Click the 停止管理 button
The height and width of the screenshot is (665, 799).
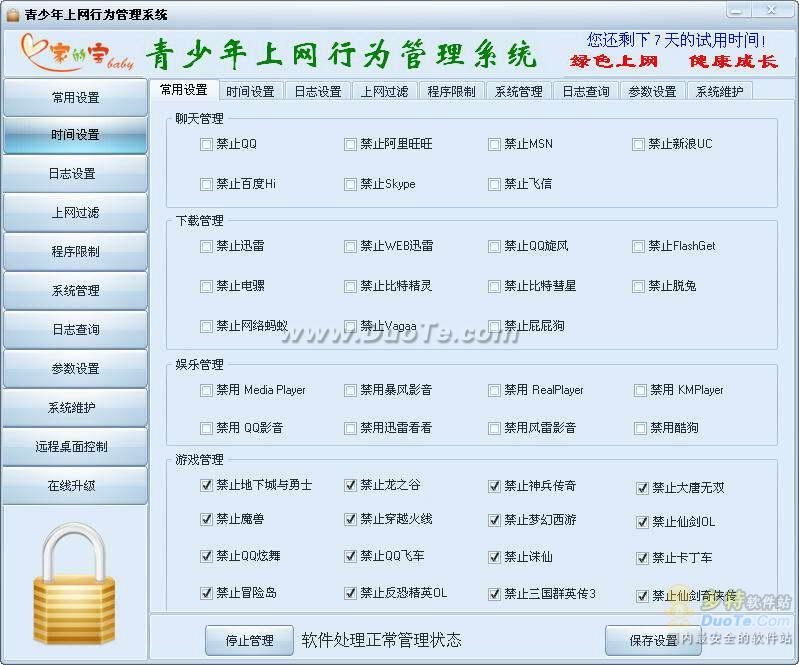tap(250, 641)
